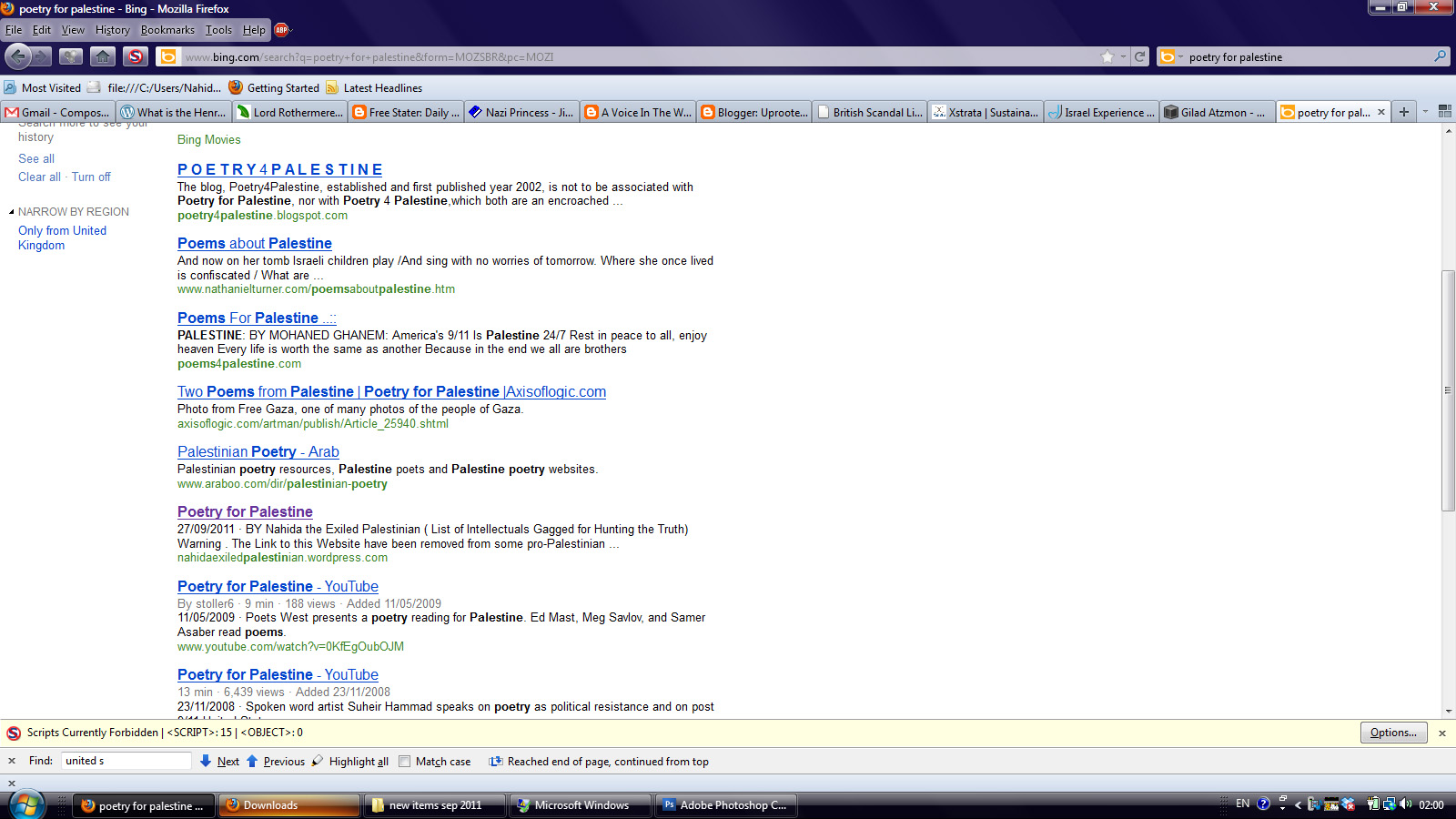Open a new tab with plus button

[x=1404, y=112]
